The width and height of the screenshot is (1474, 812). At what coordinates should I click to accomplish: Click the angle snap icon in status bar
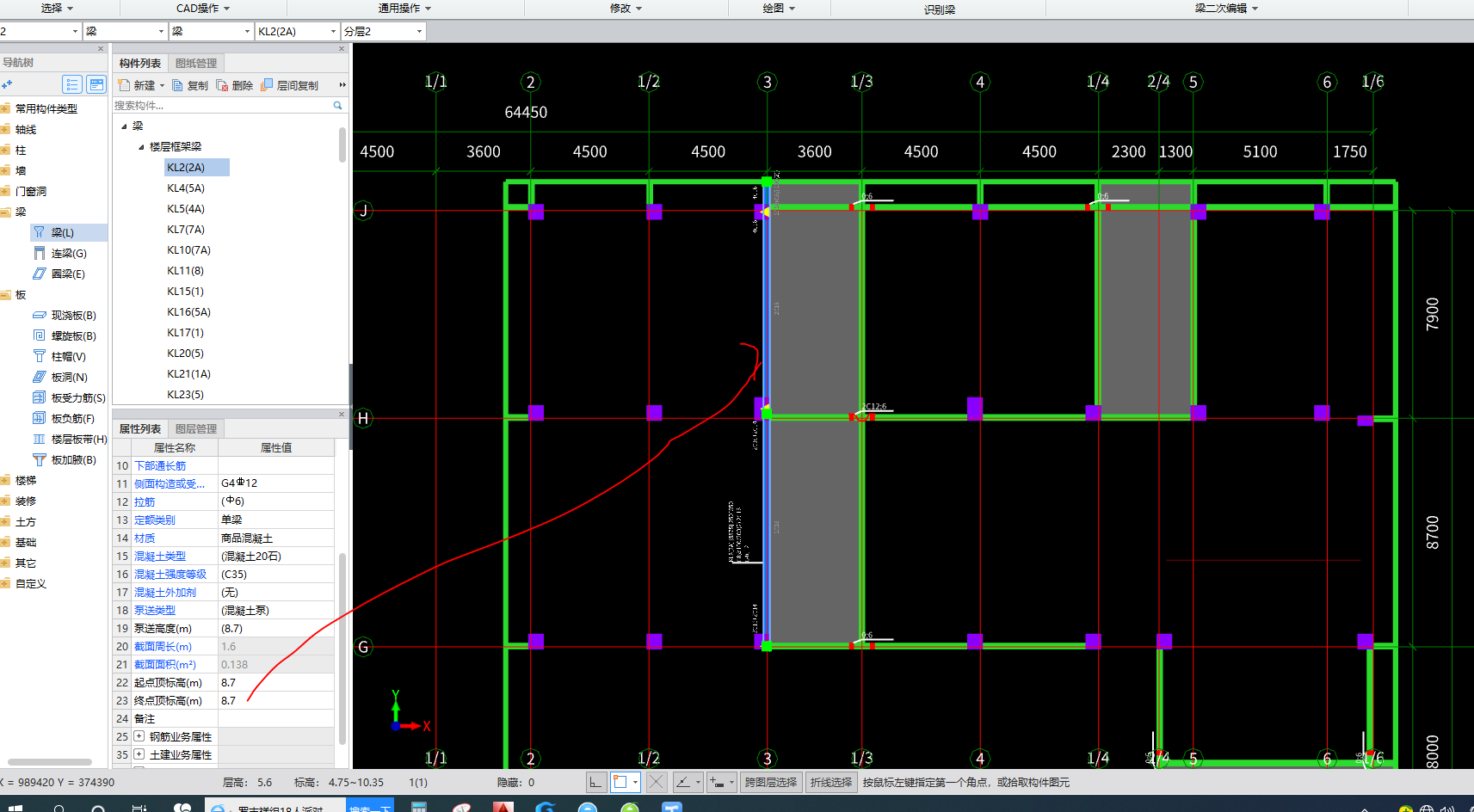coord(683,782)
